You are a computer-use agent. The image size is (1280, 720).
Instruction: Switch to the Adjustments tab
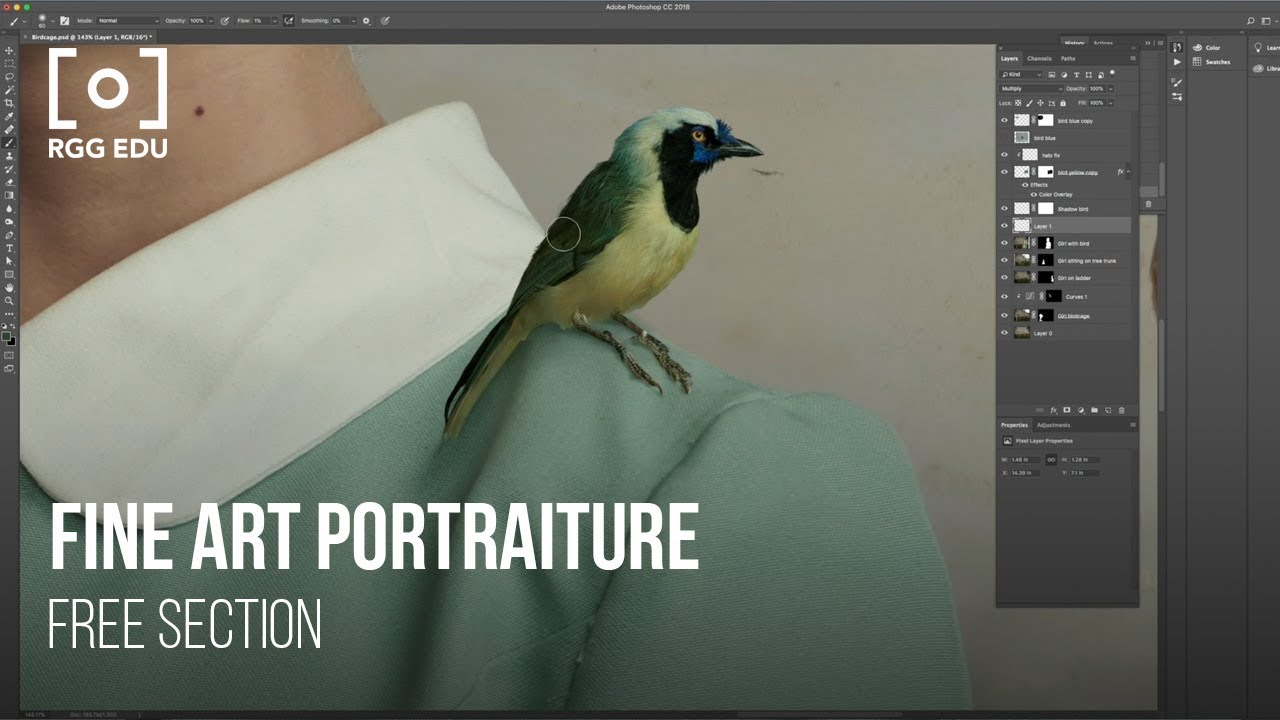point(1053,425)
